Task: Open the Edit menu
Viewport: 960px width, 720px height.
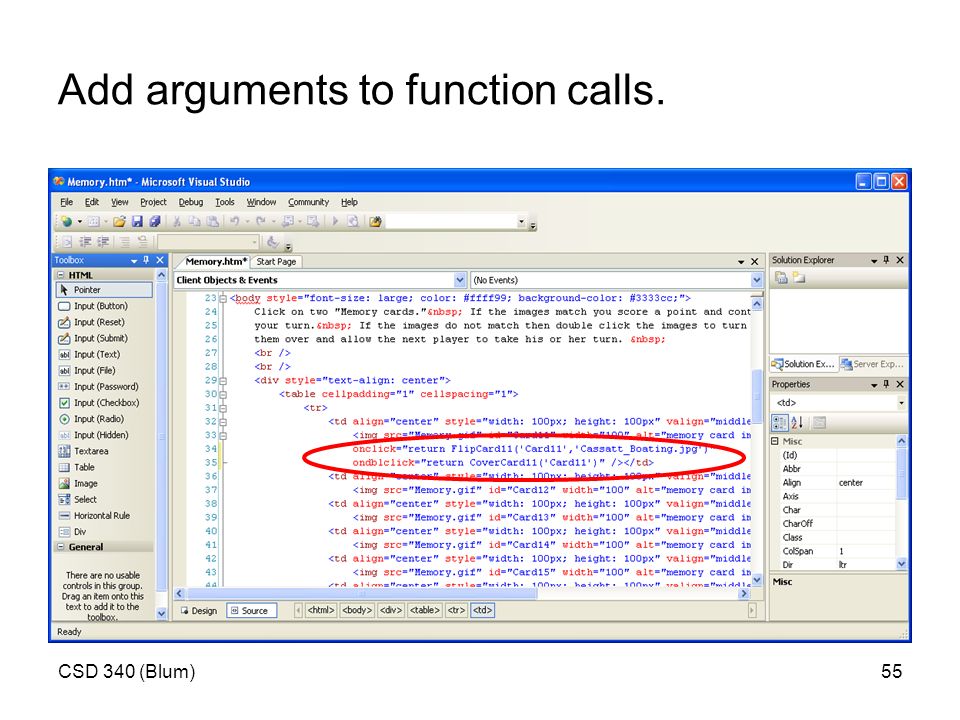Action: coord(91,202)
